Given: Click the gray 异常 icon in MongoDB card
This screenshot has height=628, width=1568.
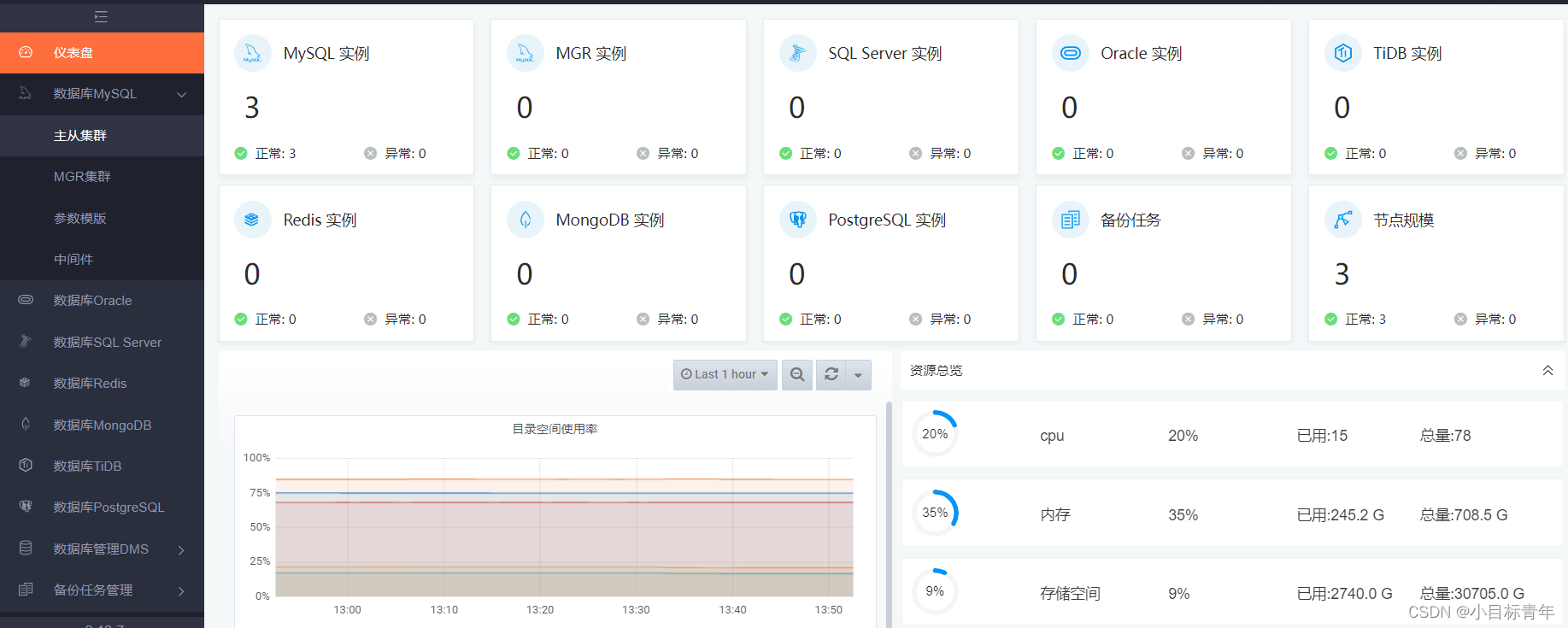Looking at the screenshot, I should [643, 319].
